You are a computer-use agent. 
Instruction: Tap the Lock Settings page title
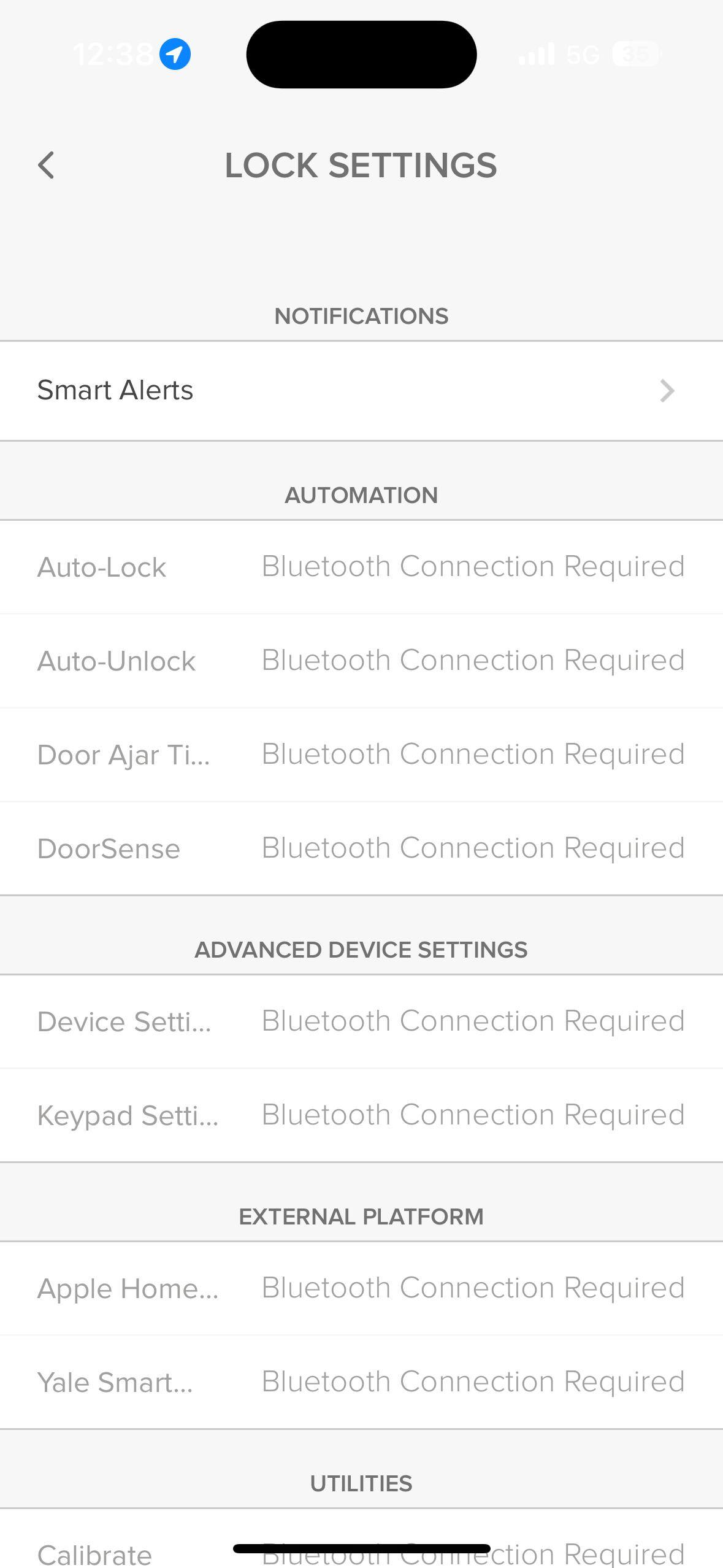point(361,166)
